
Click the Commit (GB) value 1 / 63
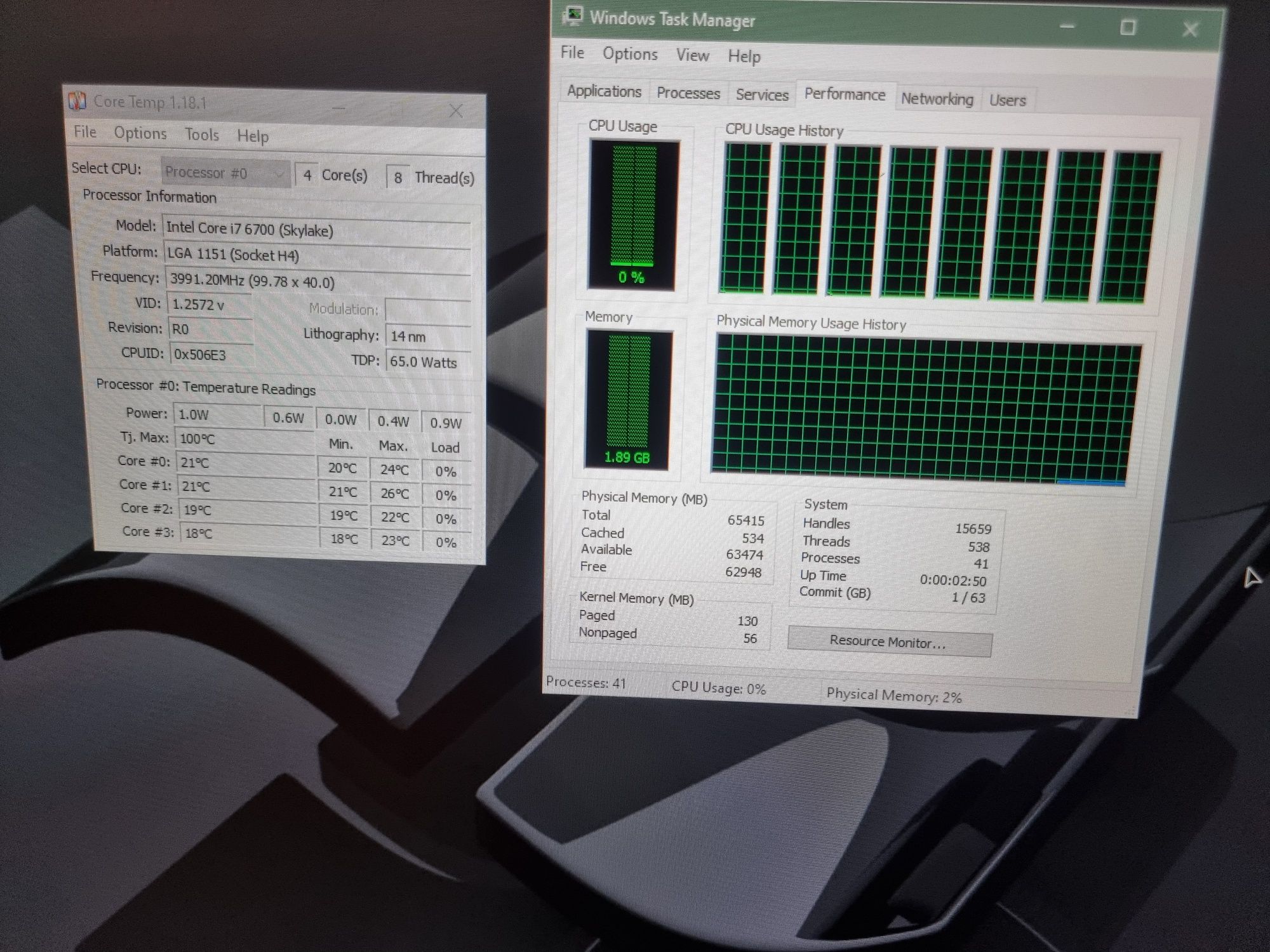pyautogui.click(x=968, y=597)
